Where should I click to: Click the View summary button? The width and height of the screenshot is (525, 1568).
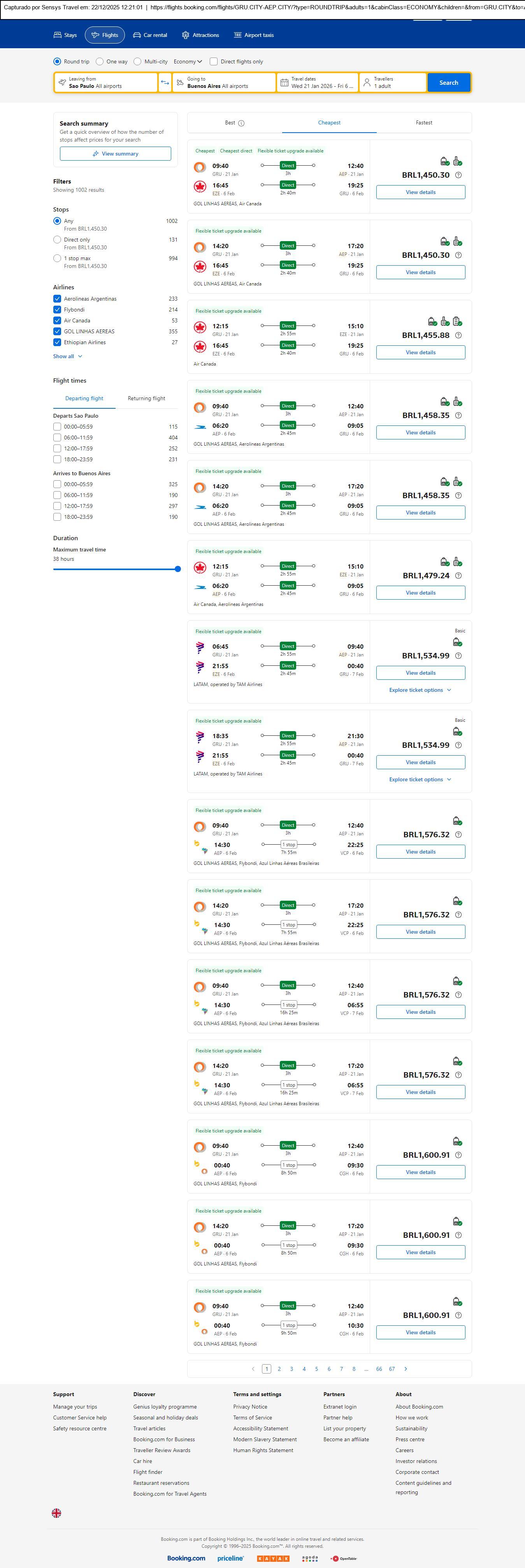115,154
